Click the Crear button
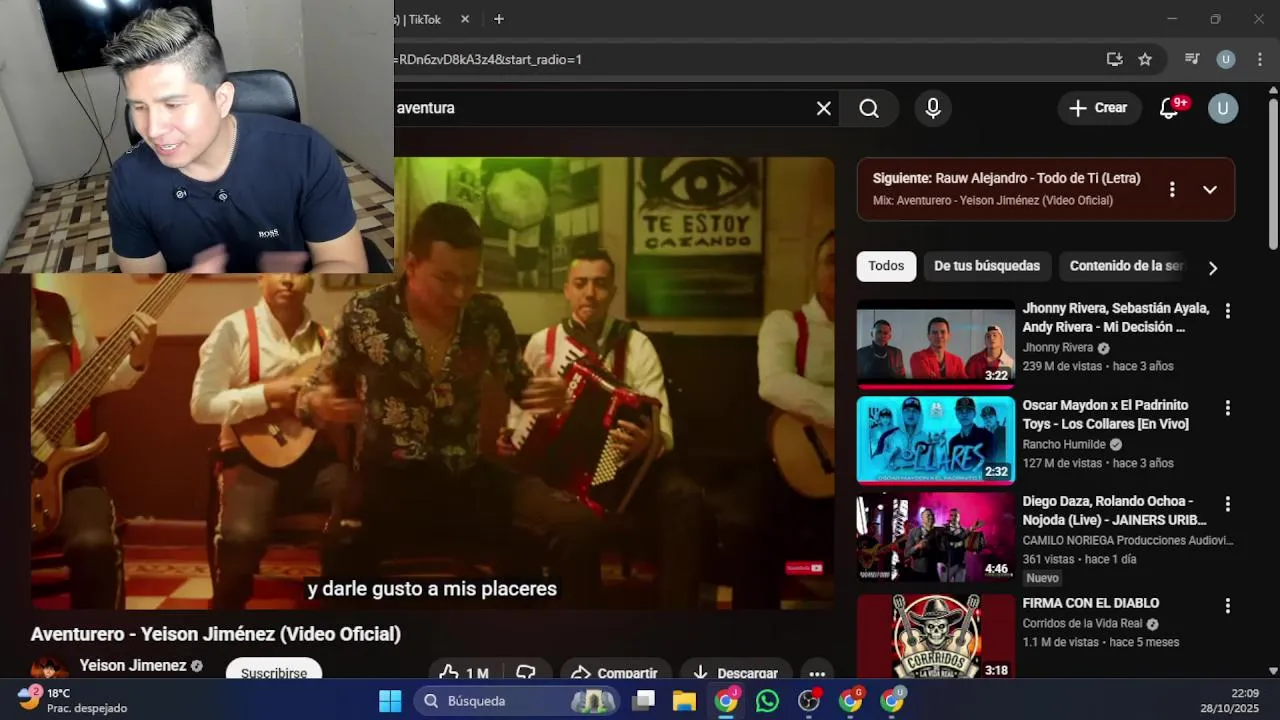The width and height of the screenshot is (1280, 720). pyautogui.click(x=1099, y=108)
